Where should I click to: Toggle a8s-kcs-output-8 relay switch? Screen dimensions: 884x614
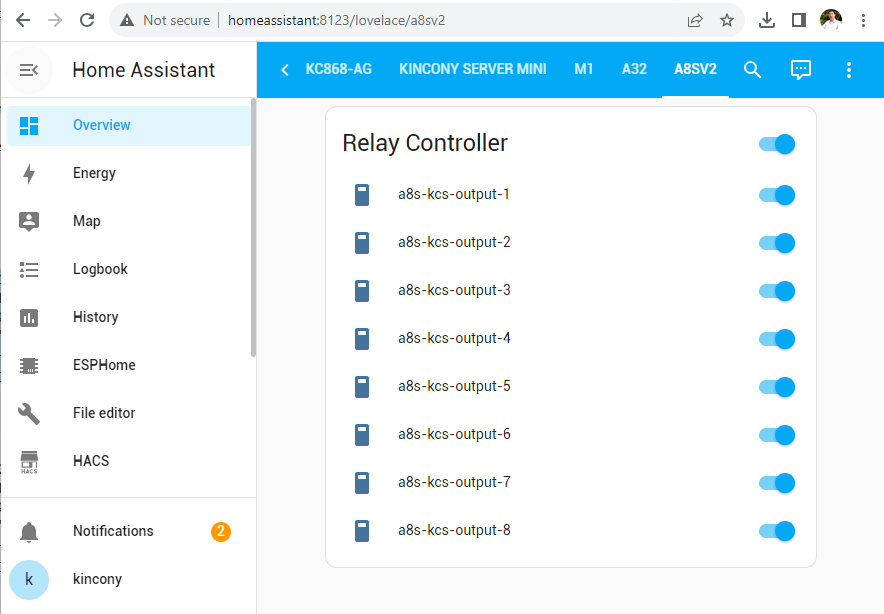pyautogui.click(x=777, y=531)
